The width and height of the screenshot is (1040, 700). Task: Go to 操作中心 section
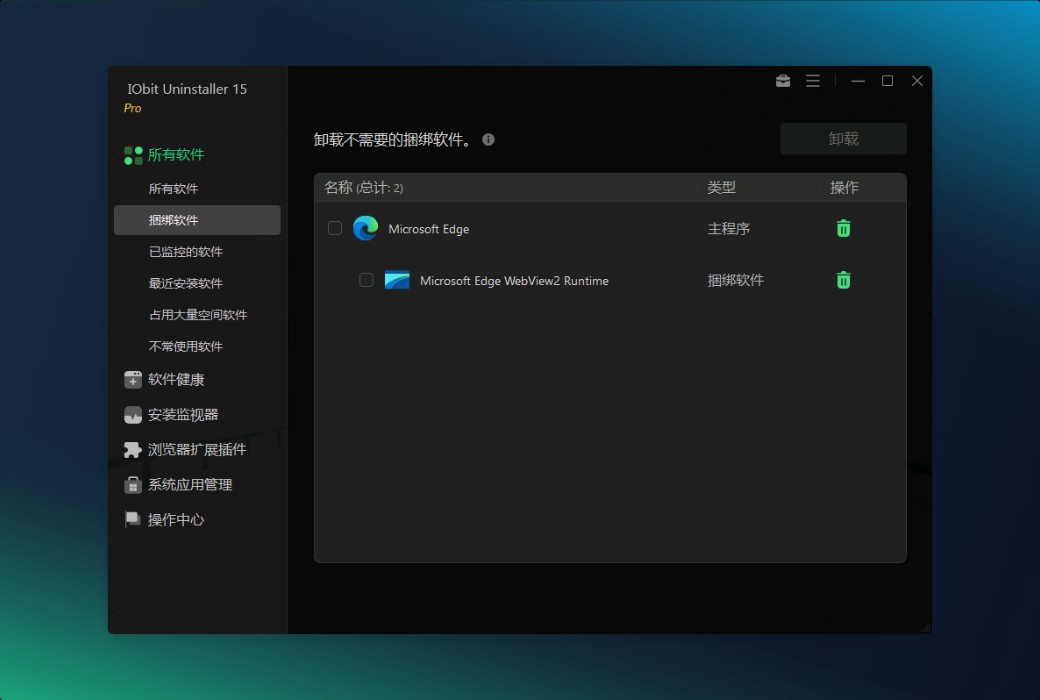pyautogui.click(x=176, y=520)
